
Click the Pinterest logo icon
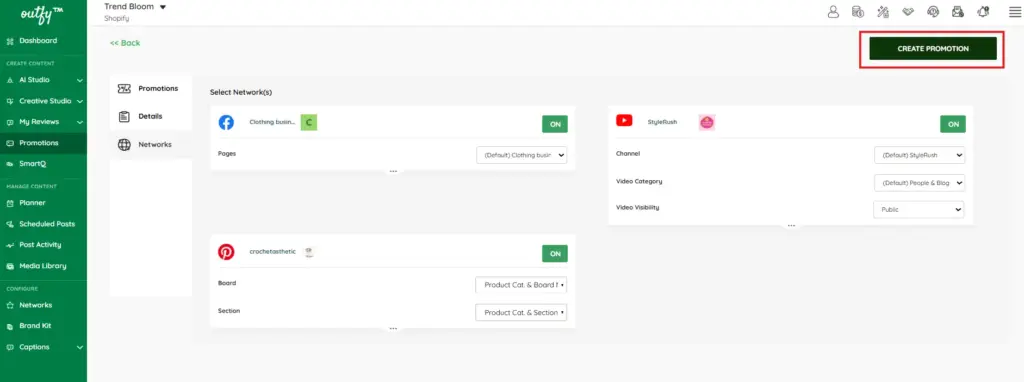pyautogui.click(x=226, y=252)
